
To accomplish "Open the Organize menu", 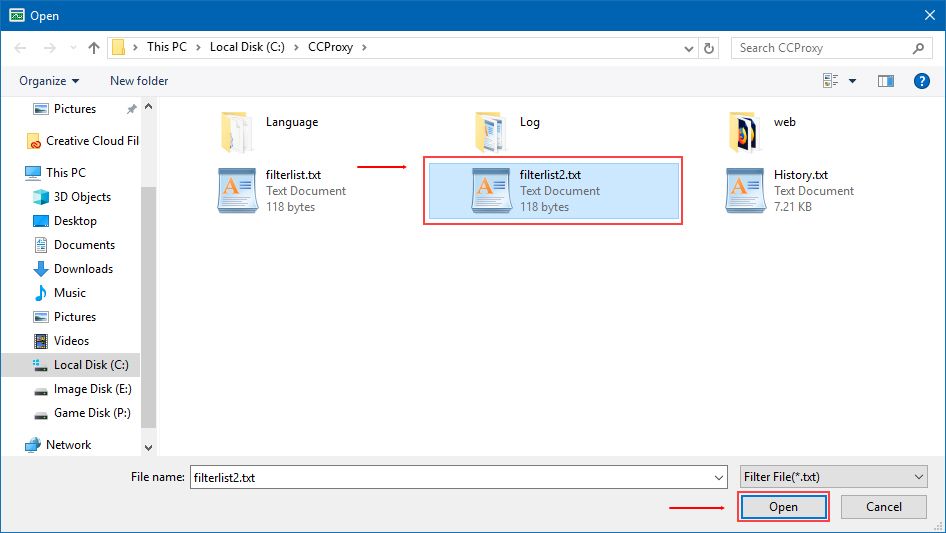I will pyautogui.click(x=47, y=81).
